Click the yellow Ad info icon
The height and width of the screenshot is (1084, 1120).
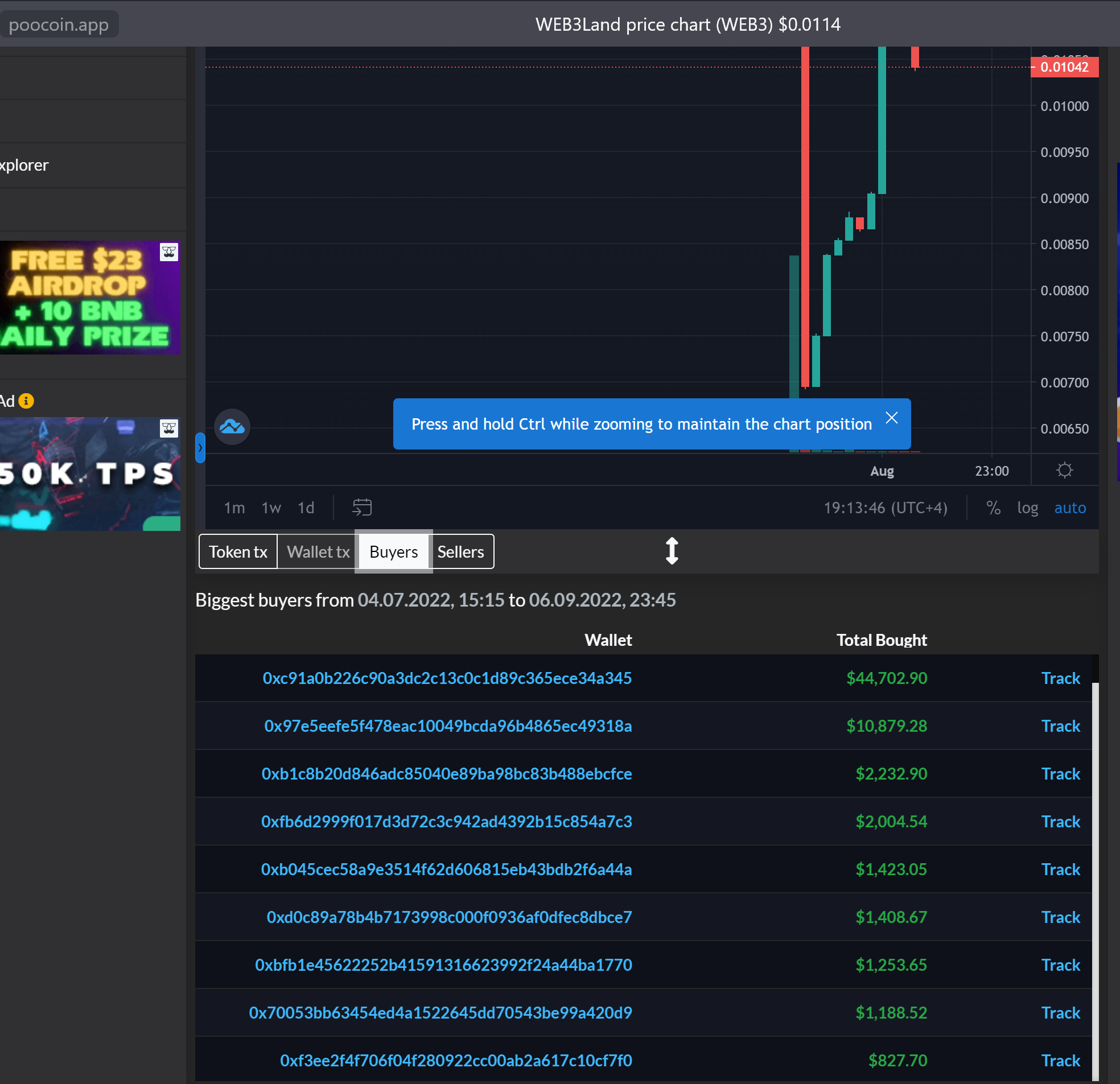click(x=26, y=401)
